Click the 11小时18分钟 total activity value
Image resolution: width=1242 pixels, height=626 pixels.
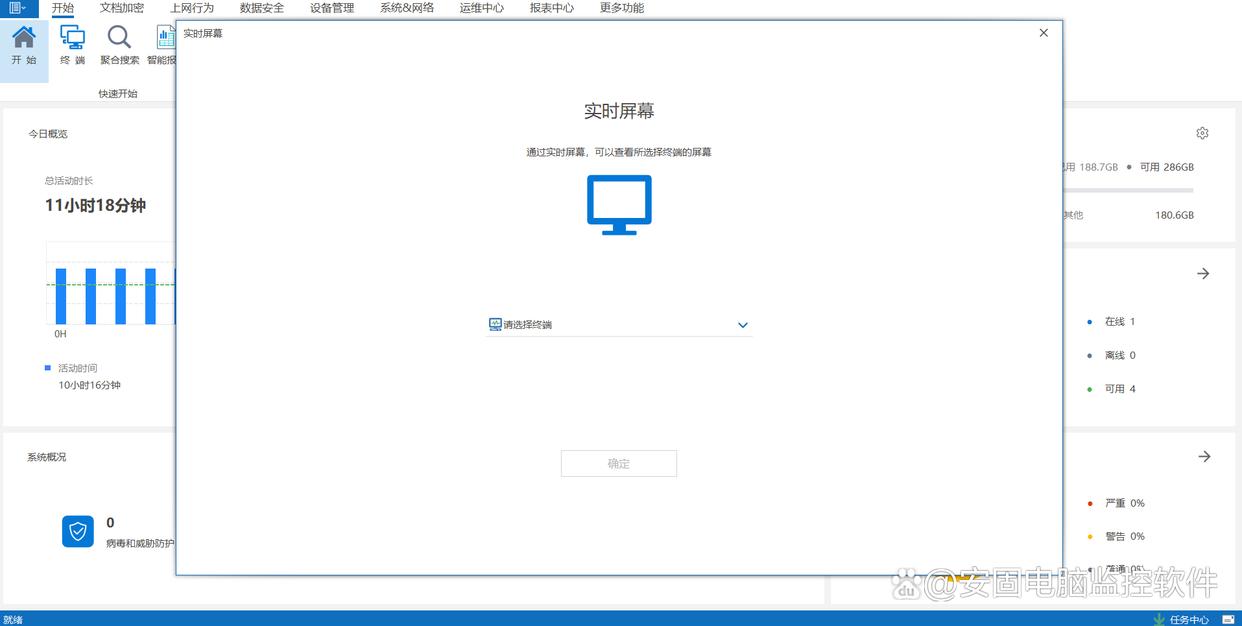click(95, 205)
